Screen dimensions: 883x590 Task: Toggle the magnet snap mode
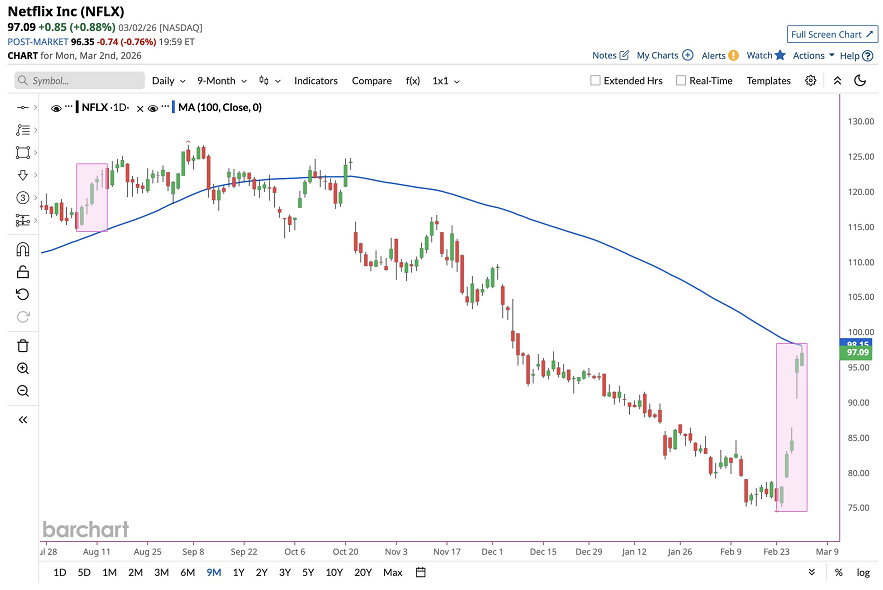point(23,249)
